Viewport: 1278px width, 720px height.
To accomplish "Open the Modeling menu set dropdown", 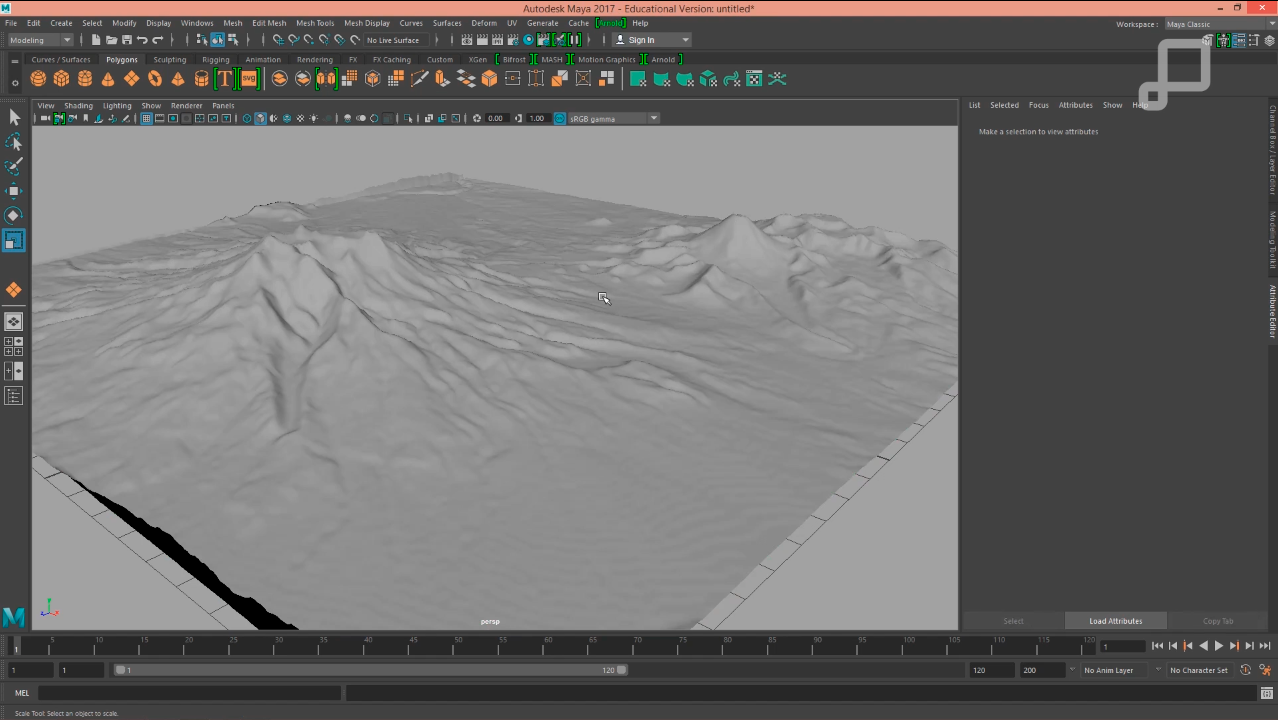I will pos(38,40).
